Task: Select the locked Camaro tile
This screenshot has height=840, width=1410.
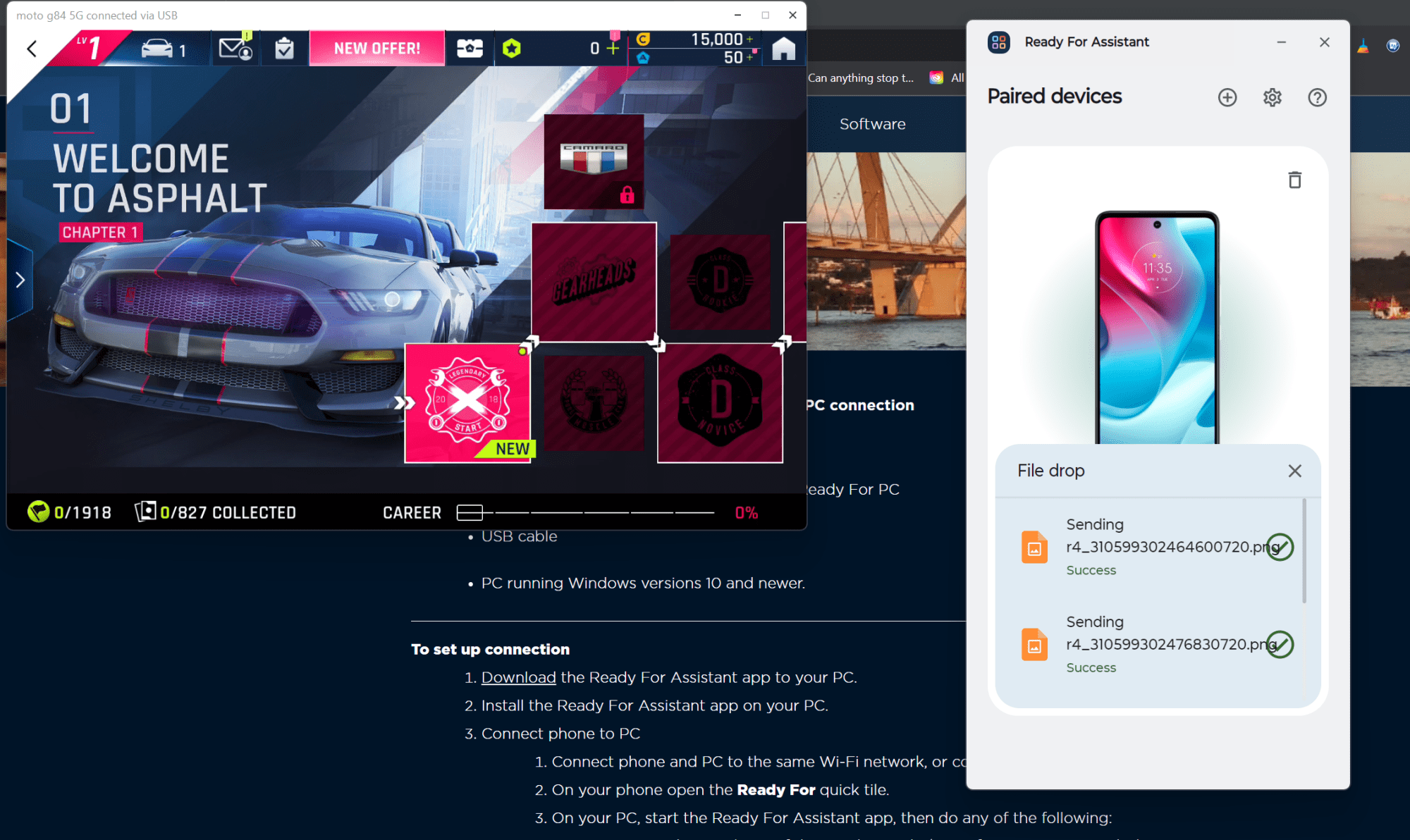Action: click(x=594, y=162)
